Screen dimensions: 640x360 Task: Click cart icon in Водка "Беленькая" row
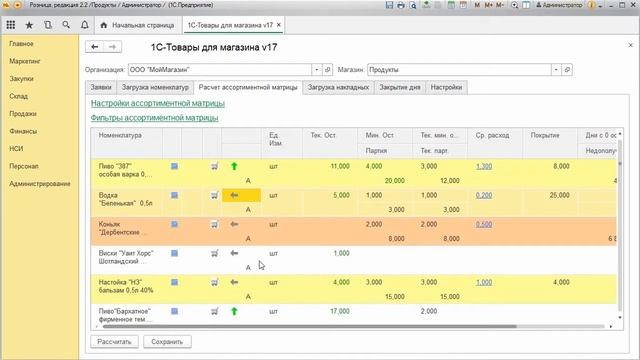tap(214, 195)
